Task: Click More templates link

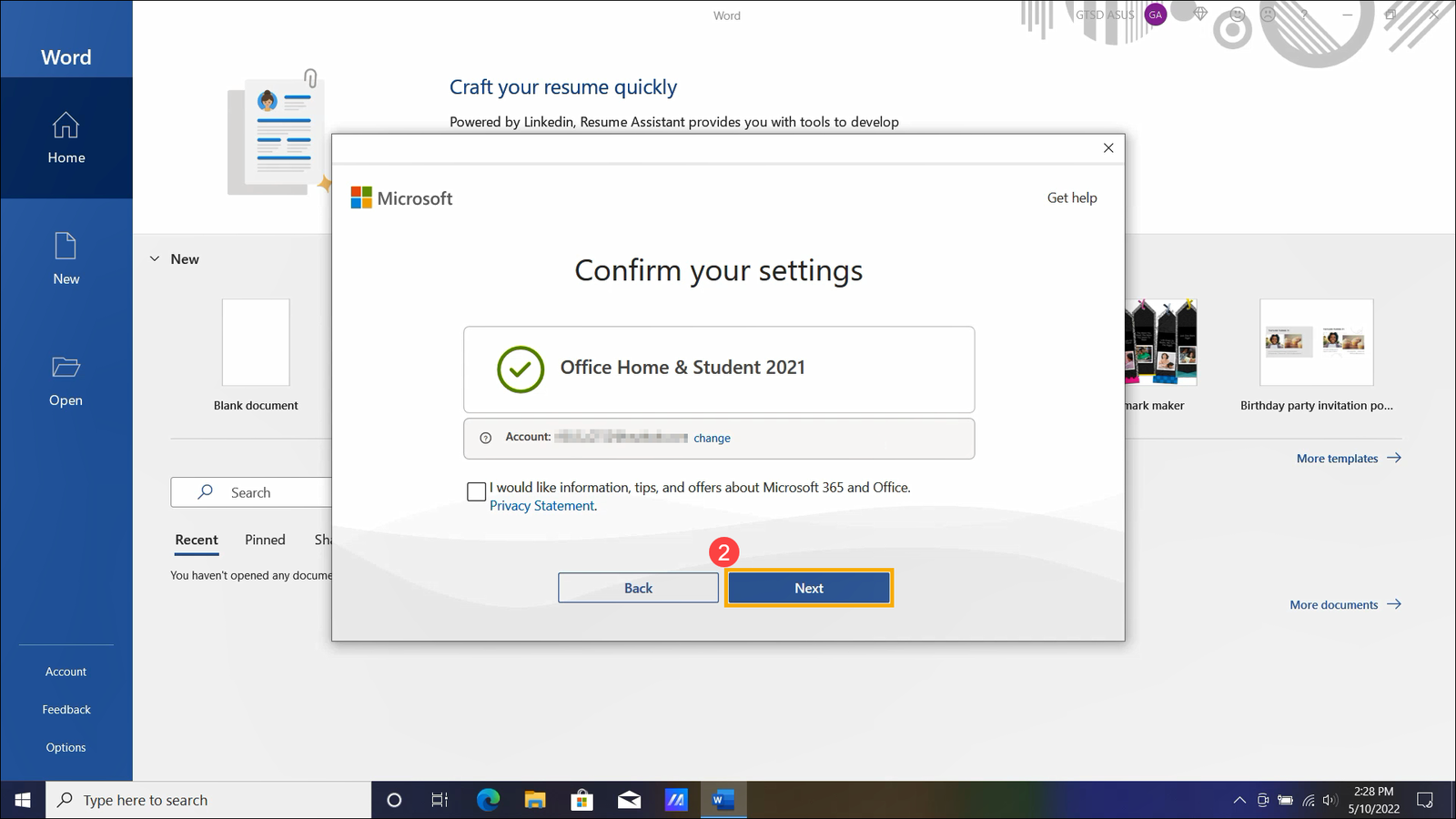Action: pos(1349,459)
